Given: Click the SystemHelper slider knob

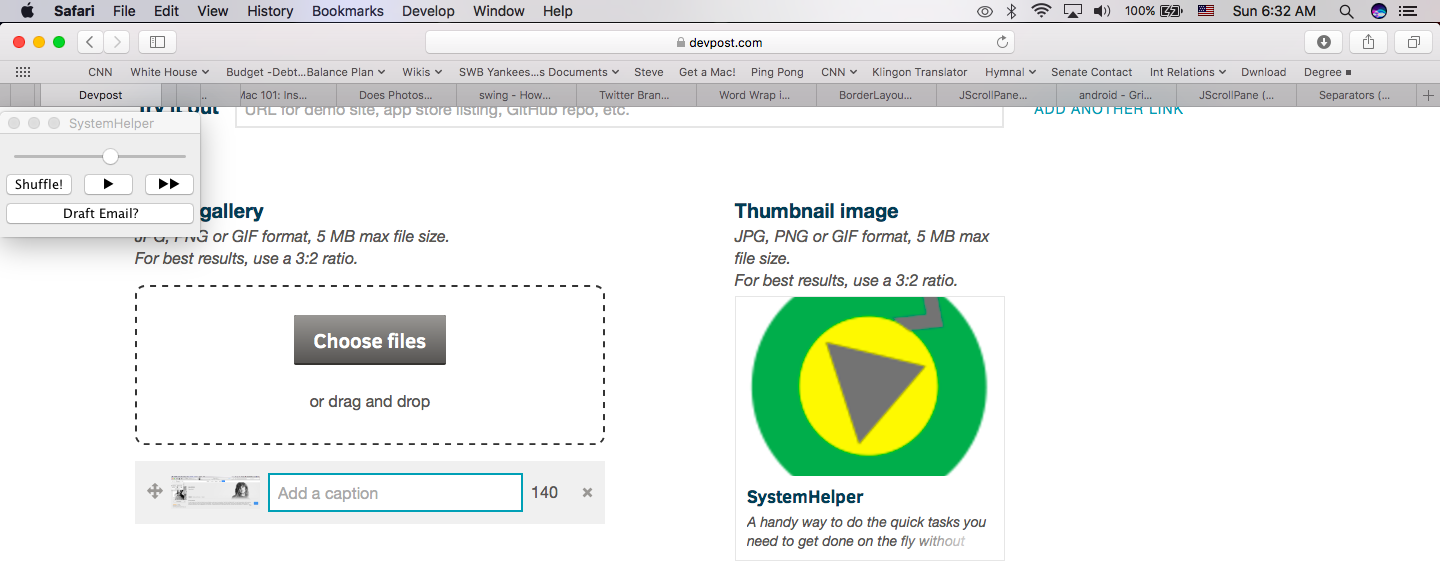Looking at the screenshot, I should [110, 156].
